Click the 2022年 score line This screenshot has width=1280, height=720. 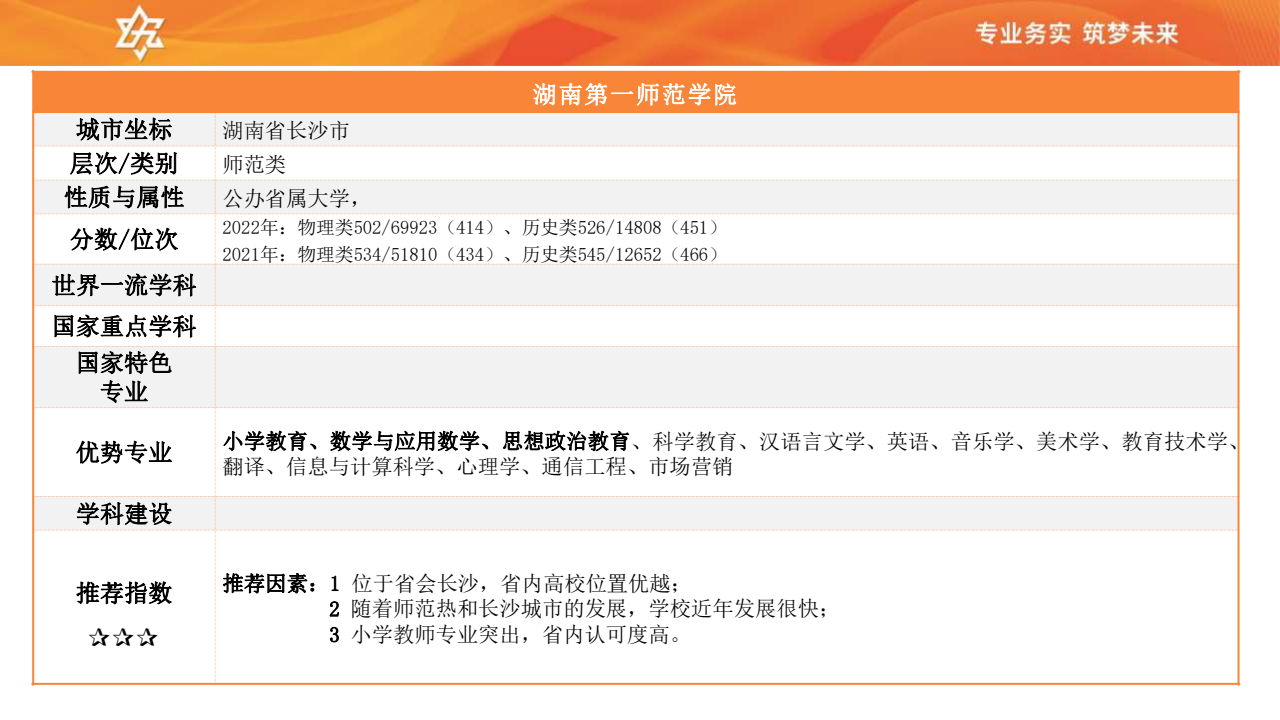point(470,228)
